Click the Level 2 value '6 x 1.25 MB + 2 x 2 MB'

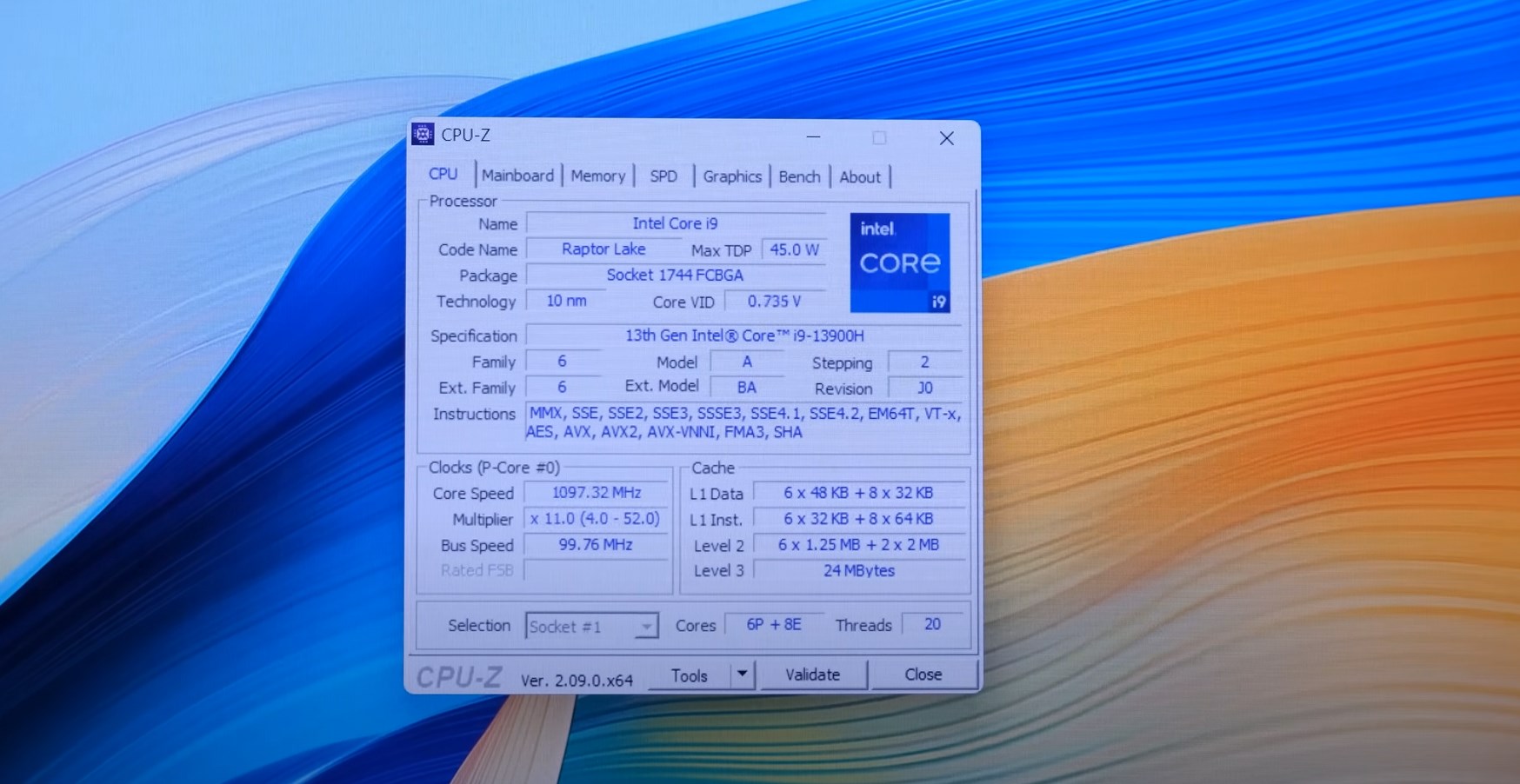coord(859,545)
